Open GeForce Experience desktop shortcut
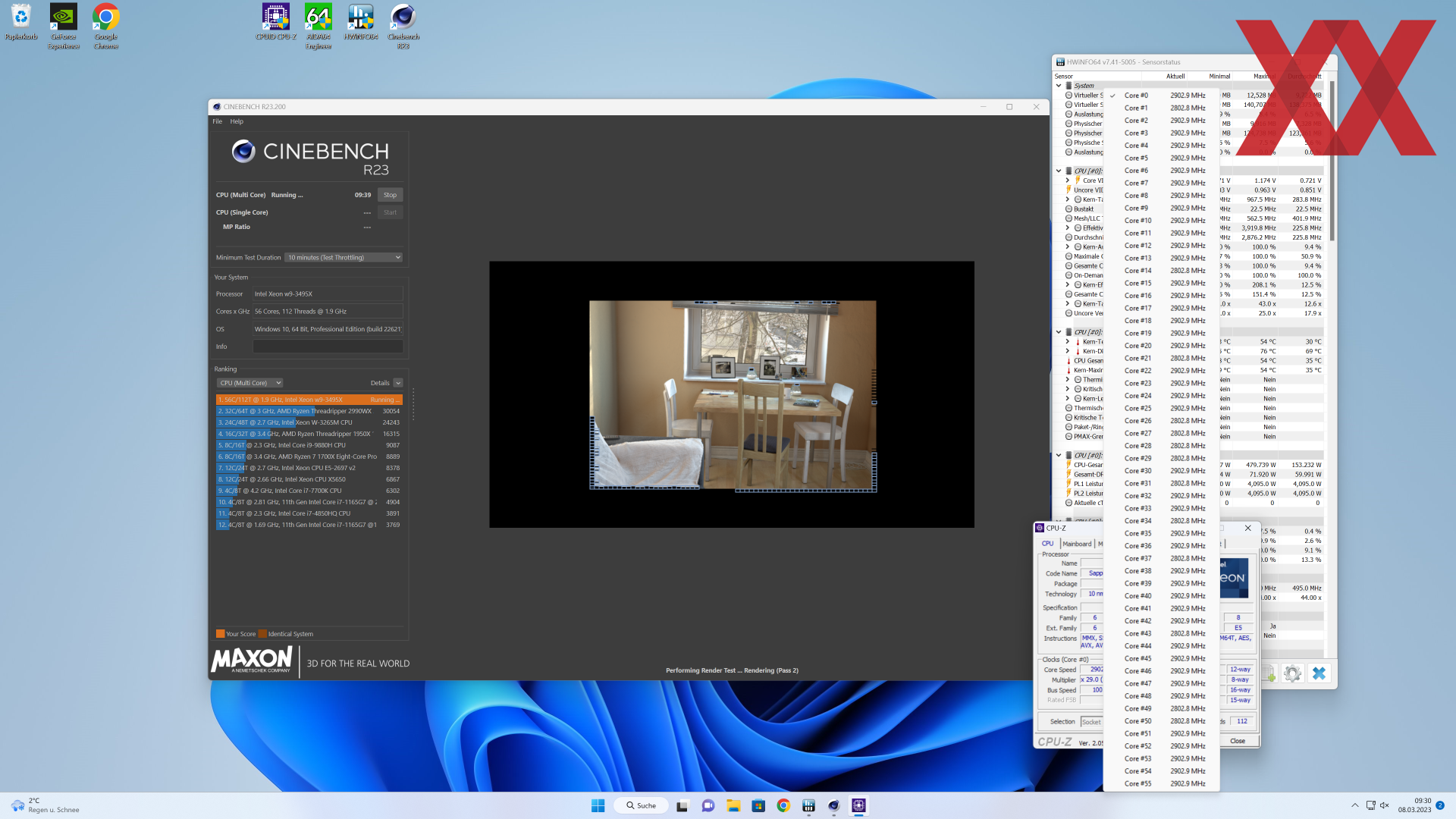 click(x=64, y=27)
